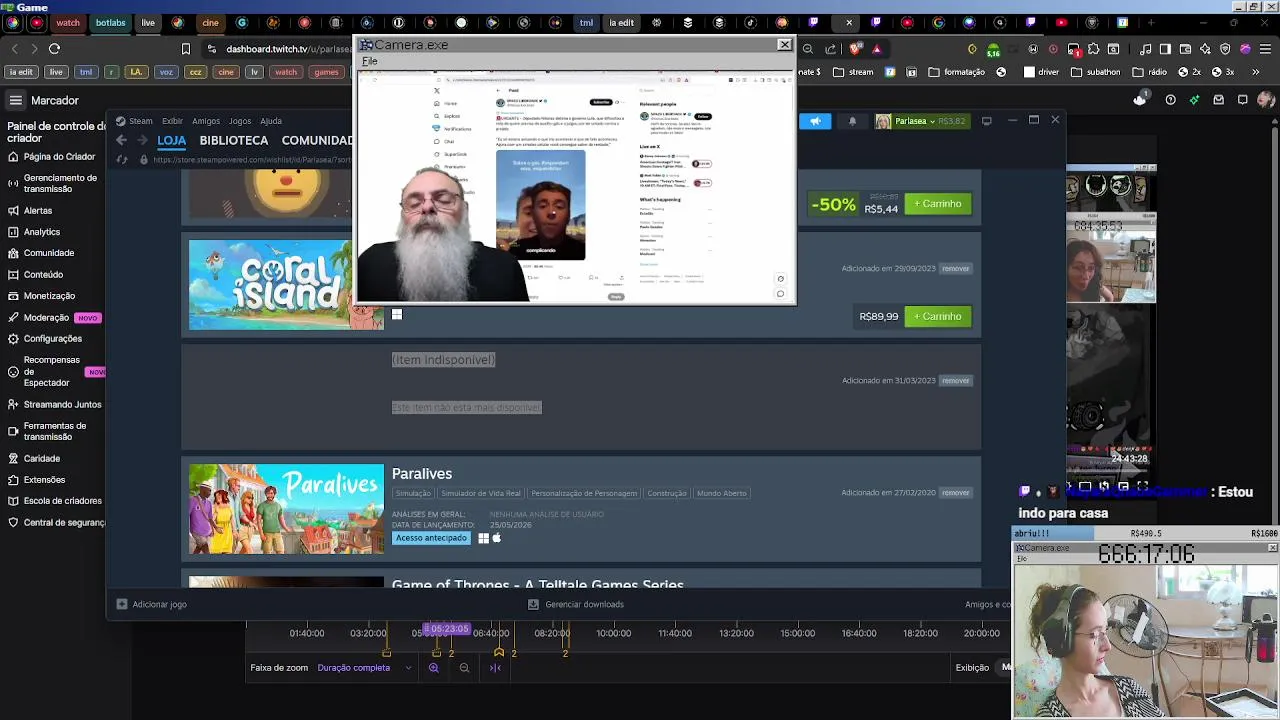The image size is (1280, 720).
Task: Add Coral Island to cart
Action: (x=937, y=317)
